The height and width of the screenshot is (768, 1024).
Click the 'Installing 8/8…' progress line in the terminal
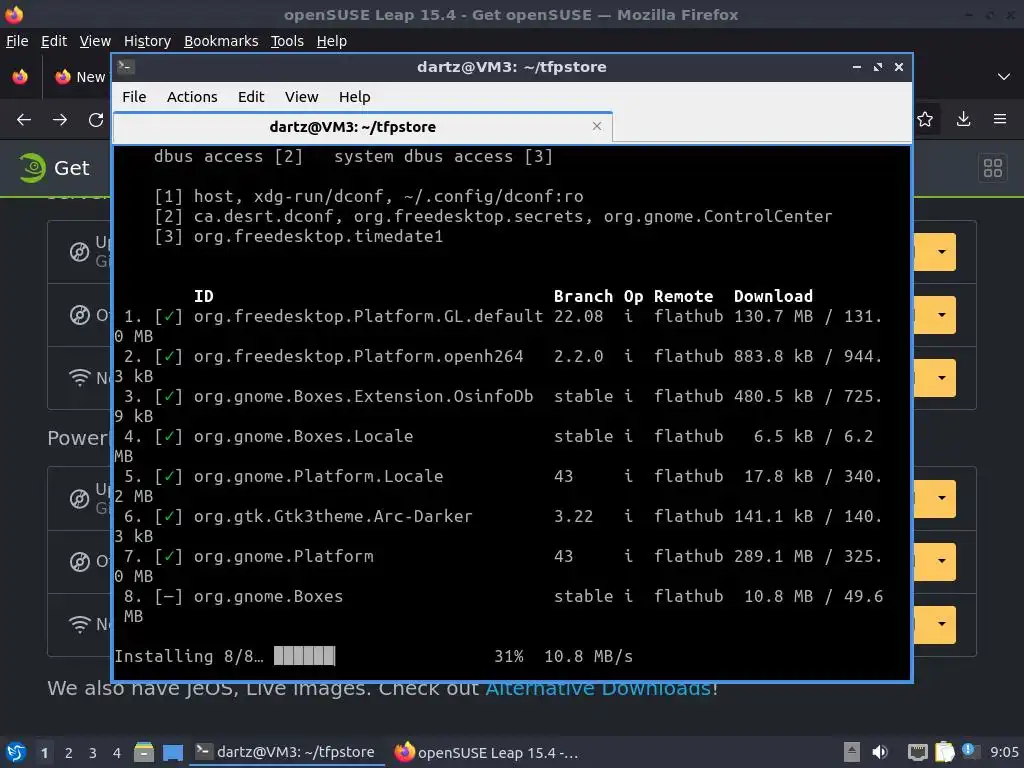coord(374,656)
